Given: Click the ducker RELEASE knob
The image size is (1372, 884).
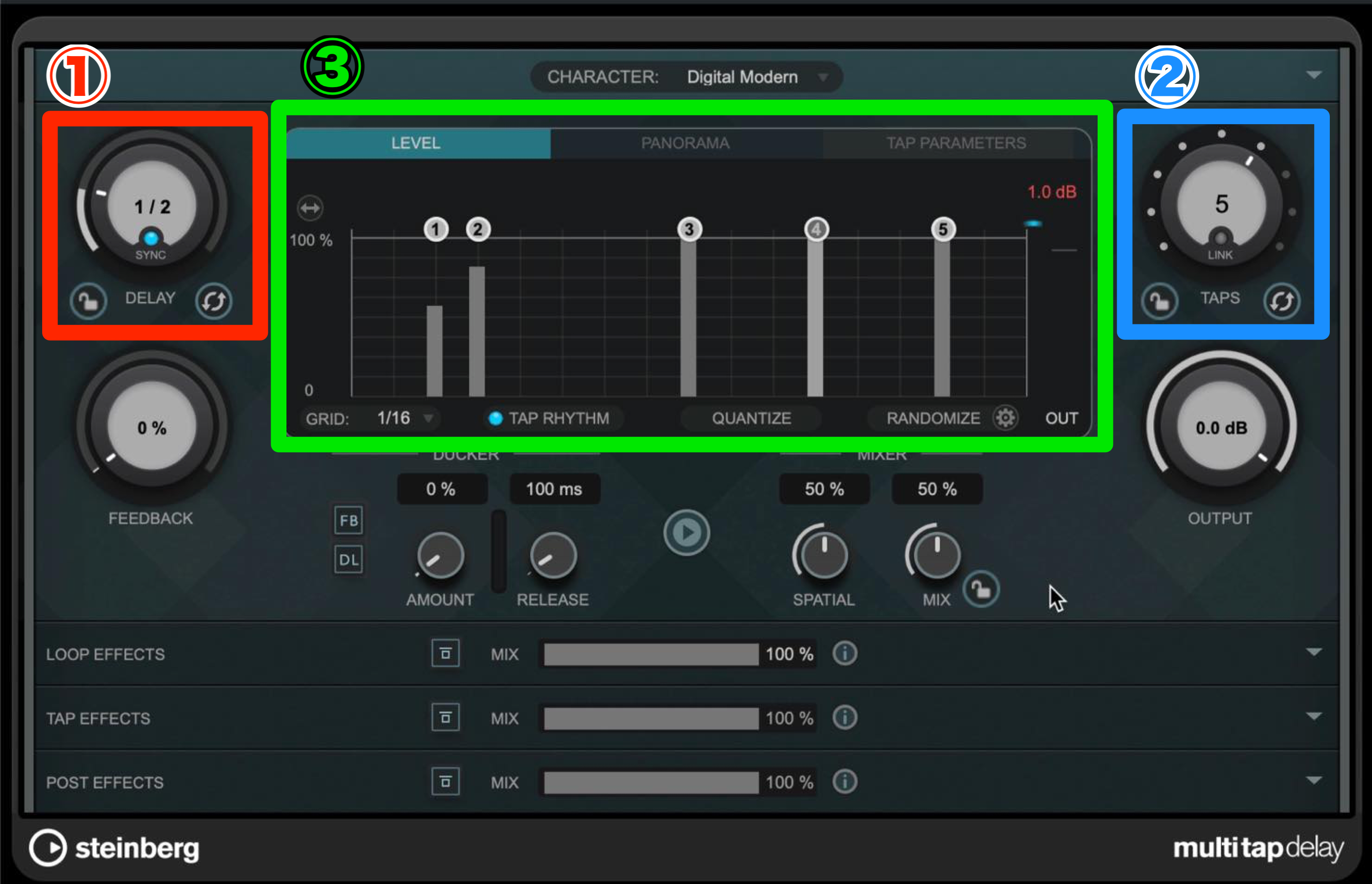Looking at the screenshot, I should (x=553, y=556).
